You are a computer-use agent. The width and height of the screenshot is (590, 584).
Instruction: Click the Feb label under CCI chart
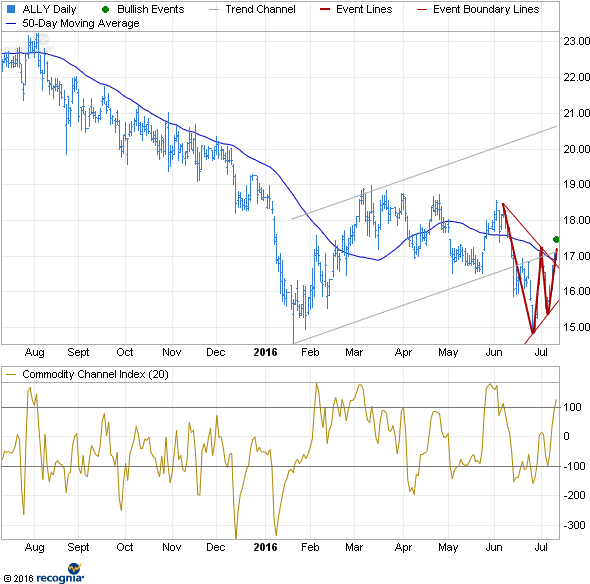point(310,547)
